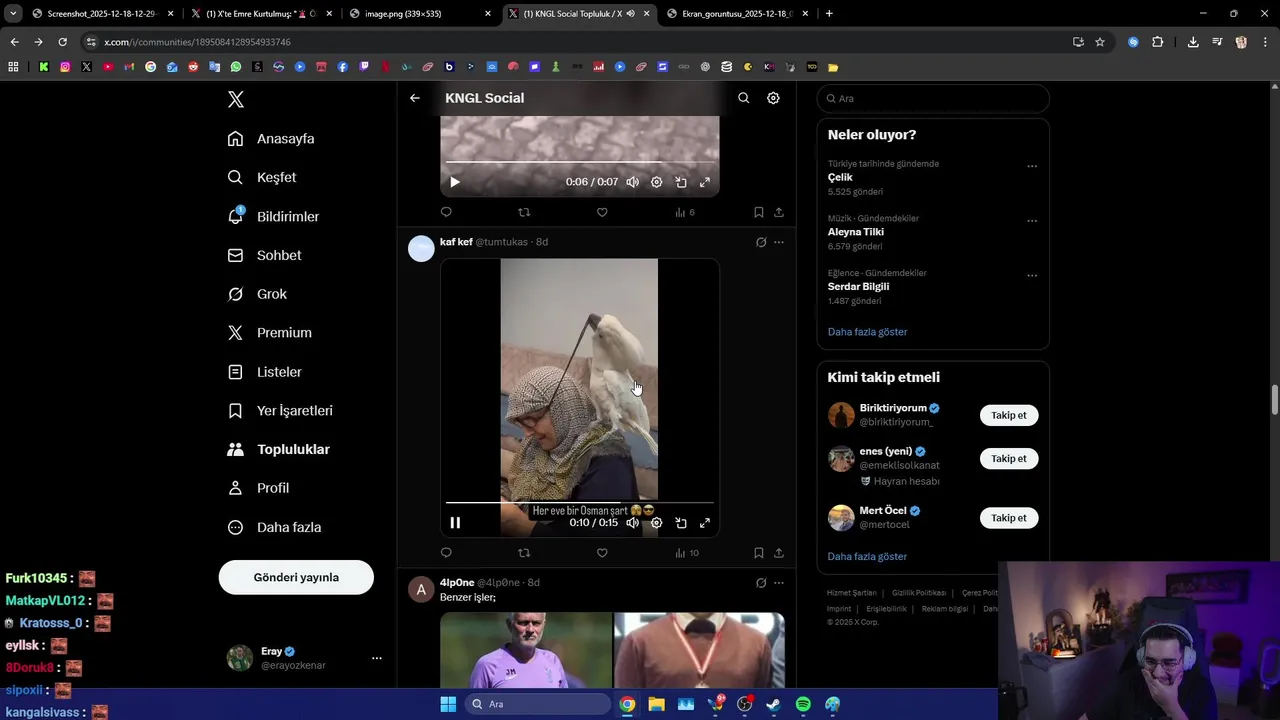Screen dimensions: 1280x720
Task: Show more suggestions under Kimi takip etmeli
Action: pyautogui.click(x=867, y=556)
